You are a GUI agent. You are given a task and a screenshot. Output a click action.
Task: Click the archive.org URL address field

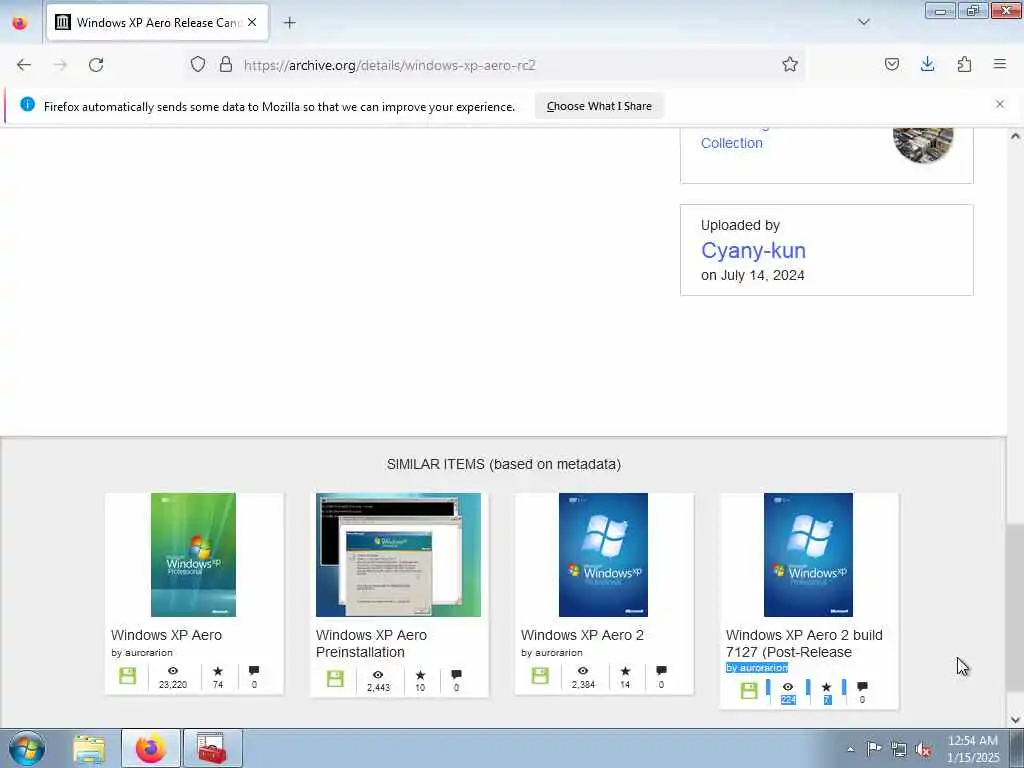pos(496,65)
